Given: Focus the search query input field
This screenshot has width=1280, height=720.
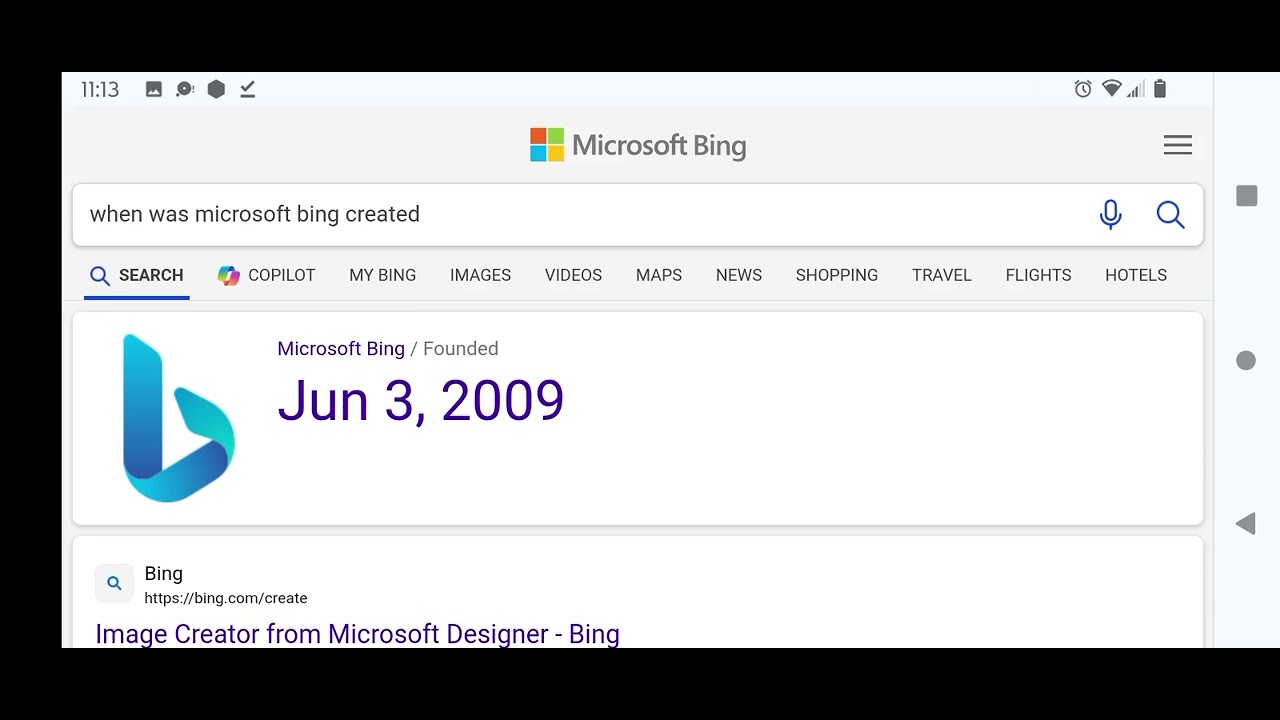Looking at the screenshot, I should [580, 214].
